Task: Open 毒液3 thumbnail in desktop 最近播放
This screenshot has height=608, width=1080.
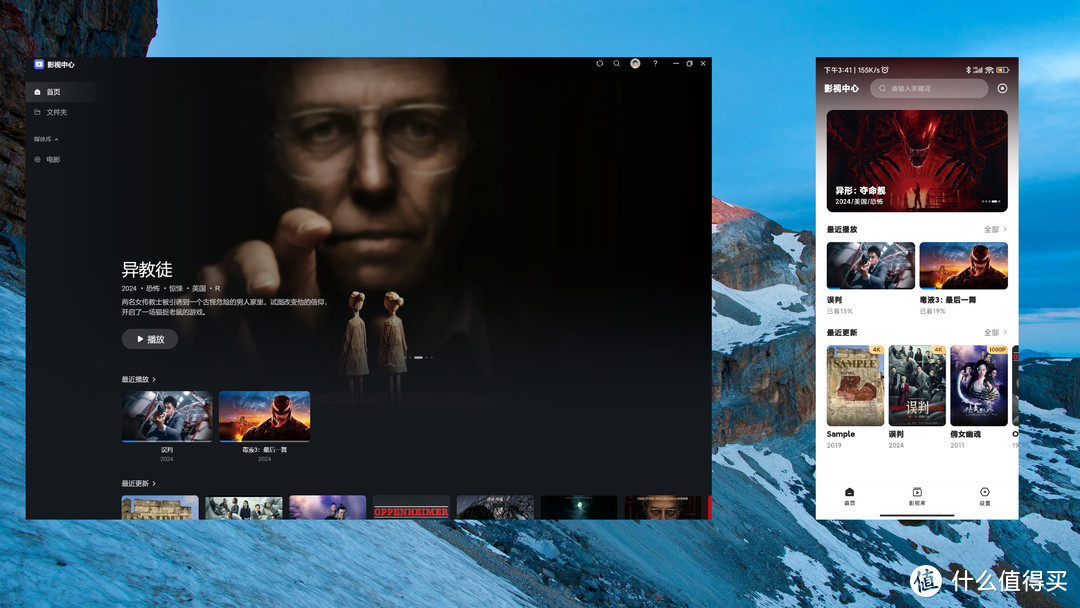Action: coord(264,416)
